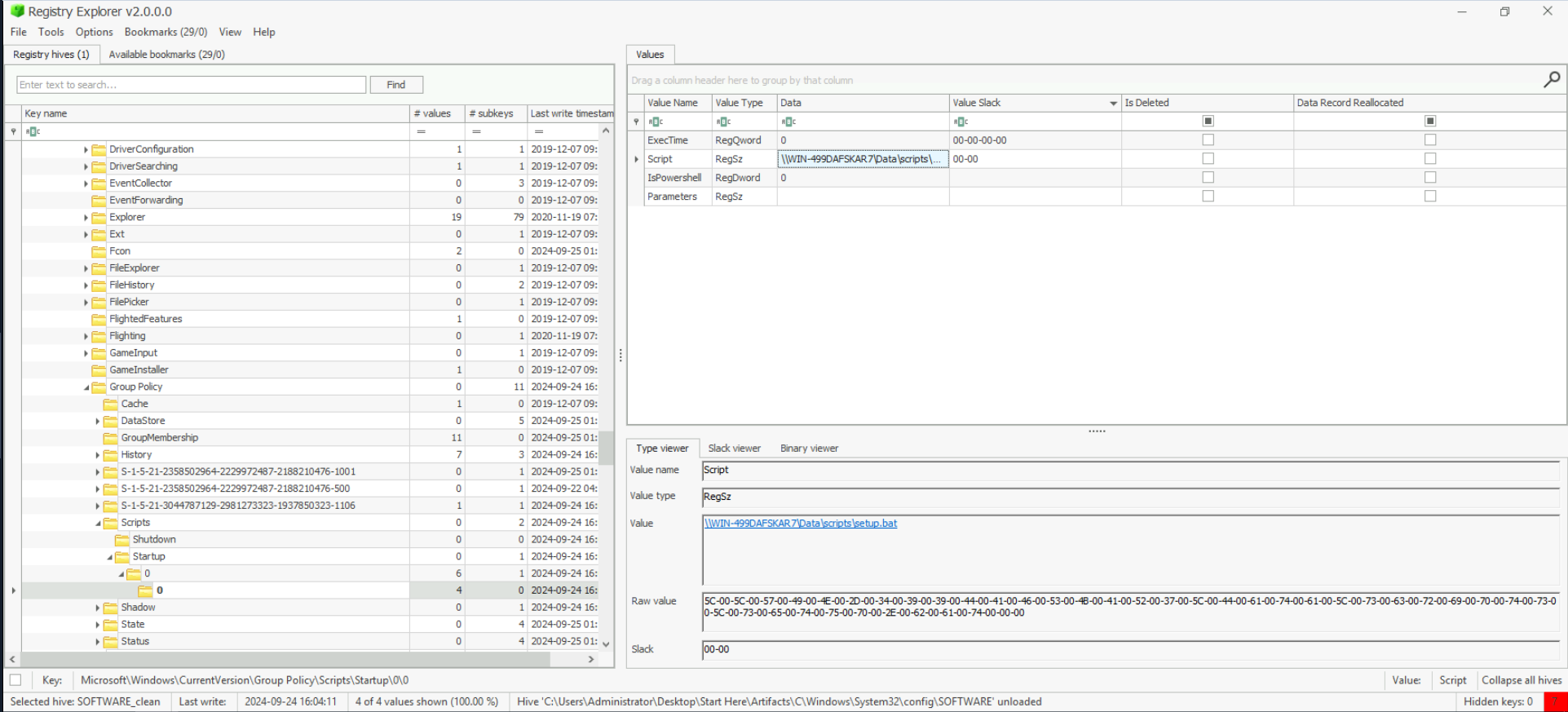Click the folder icon of the DataStore key
The width and height of the screenshot is (1568, 712).
coord(110,421)
